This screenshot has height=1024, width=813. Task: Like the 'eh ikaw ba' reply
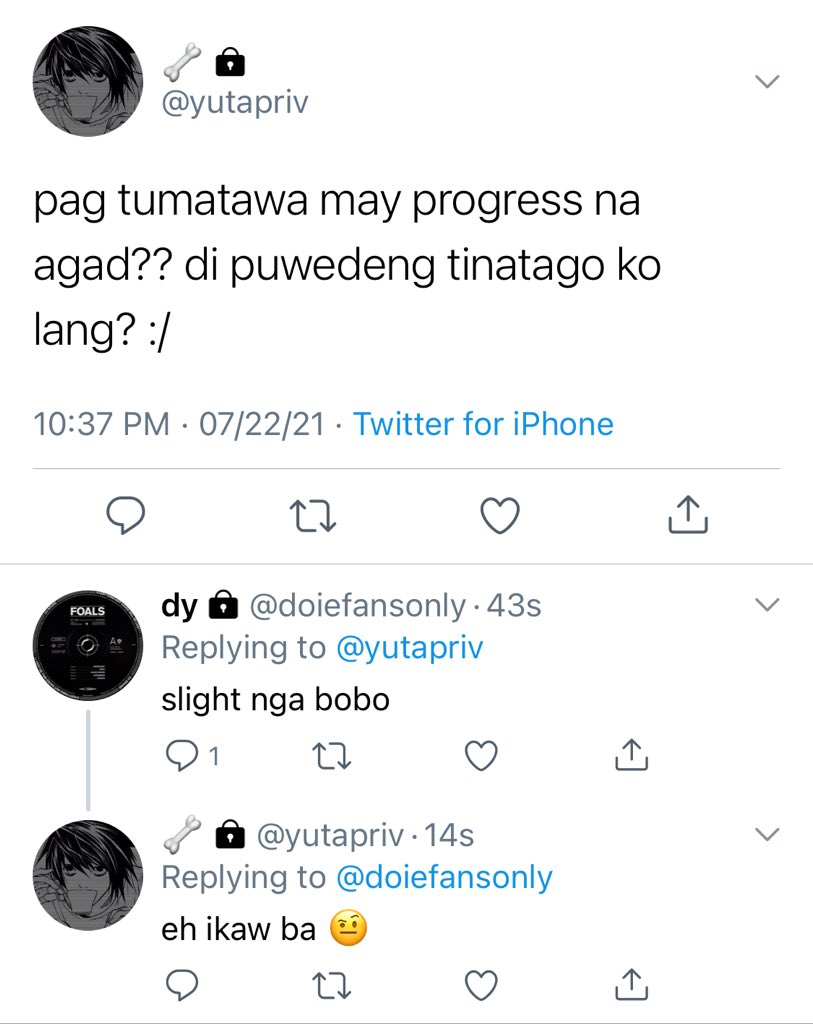tap(481, 985)
